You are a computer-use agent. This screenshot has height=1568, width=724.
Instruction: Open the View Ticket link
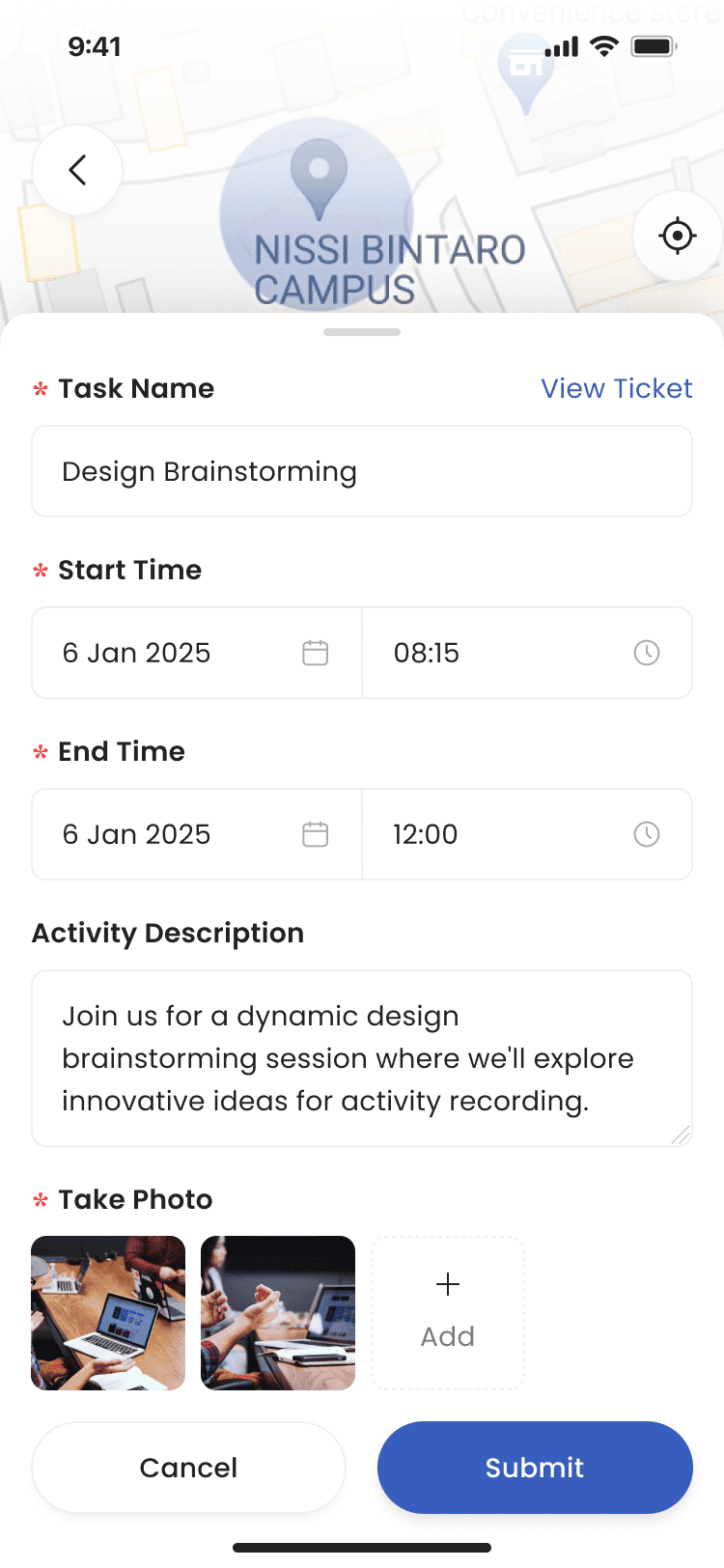616,388
